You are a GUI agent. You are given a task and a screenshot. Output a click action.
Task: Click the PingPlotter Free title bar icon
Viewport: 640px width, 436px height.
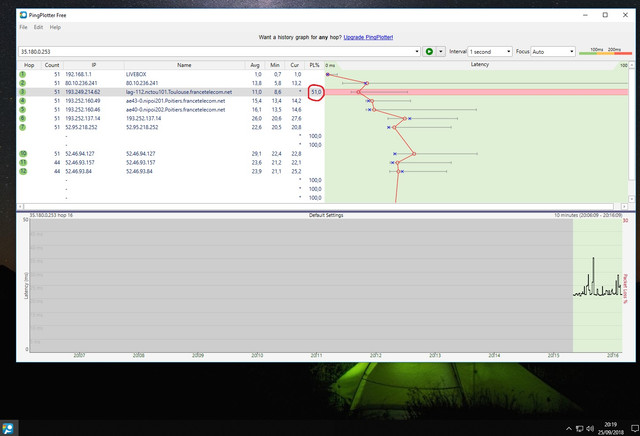[23, 15]
